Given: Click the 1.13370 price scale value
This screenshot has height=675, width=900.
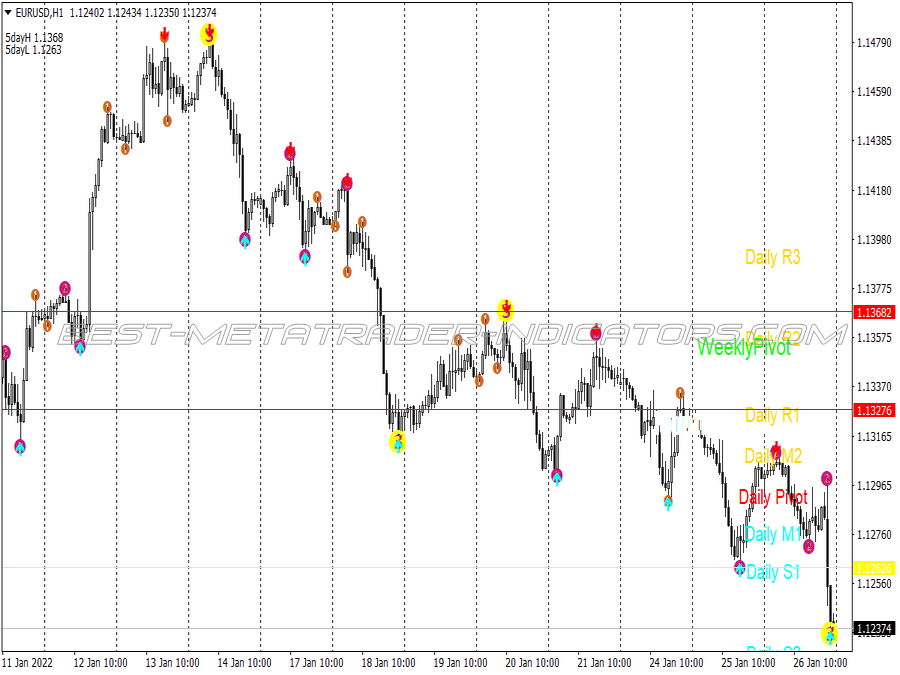Looking at the screenshot, I should (x=874, y=387).
